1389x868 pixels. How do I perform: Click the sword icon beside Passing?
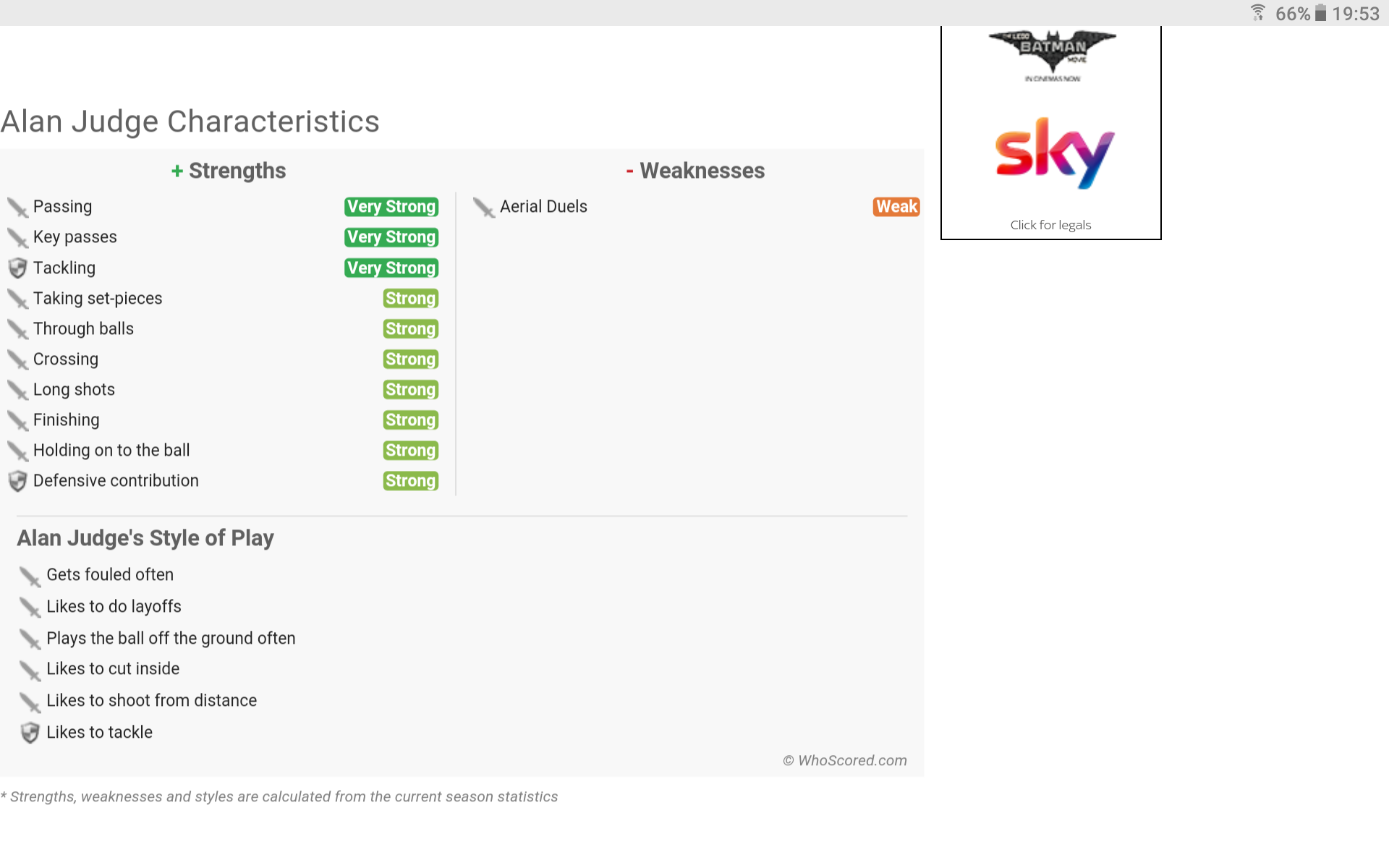click(x=17, y=208)
